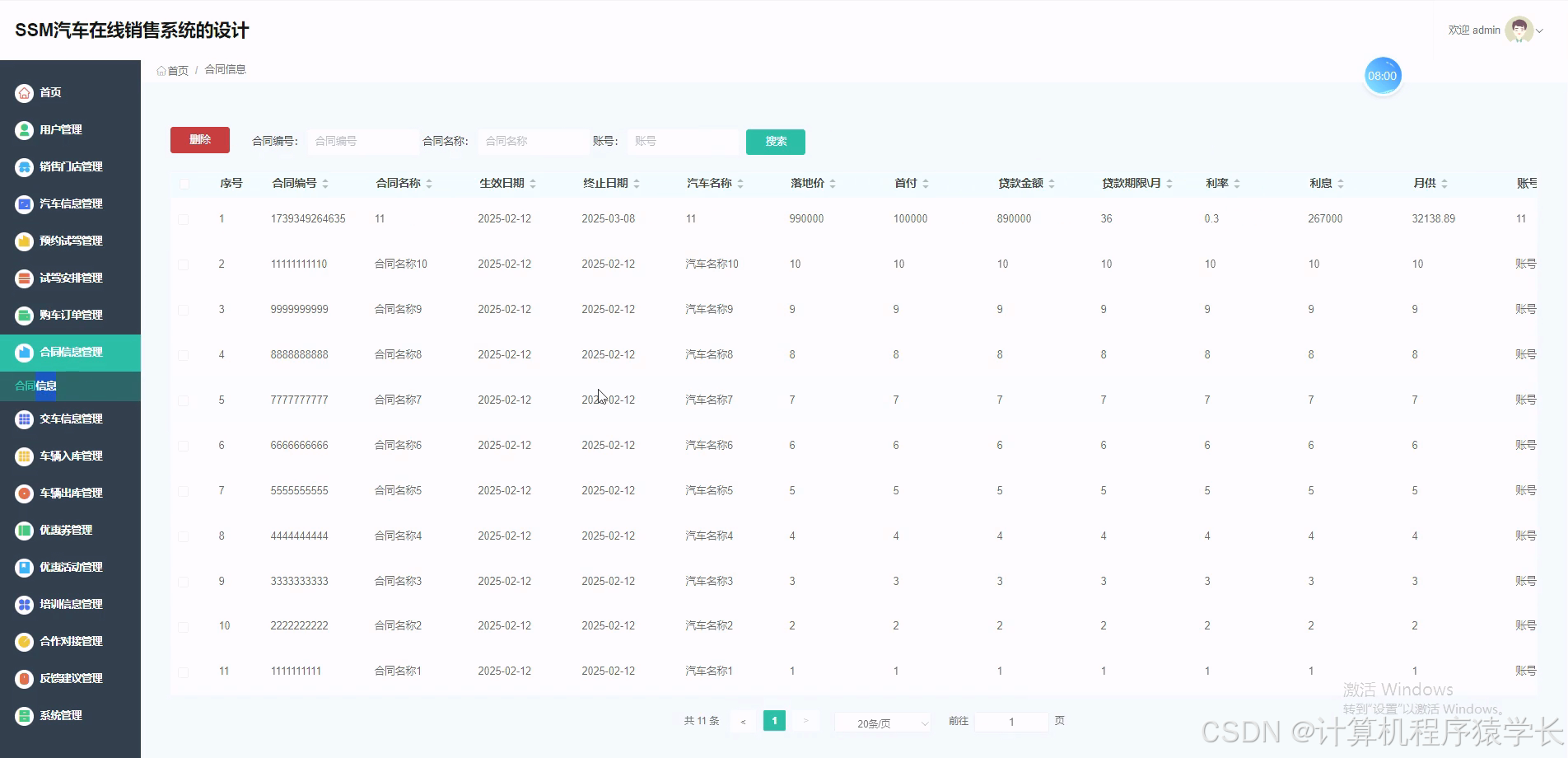
Task: Click the 系统管理 sidebar icon
Action: [x=25, y=716]
